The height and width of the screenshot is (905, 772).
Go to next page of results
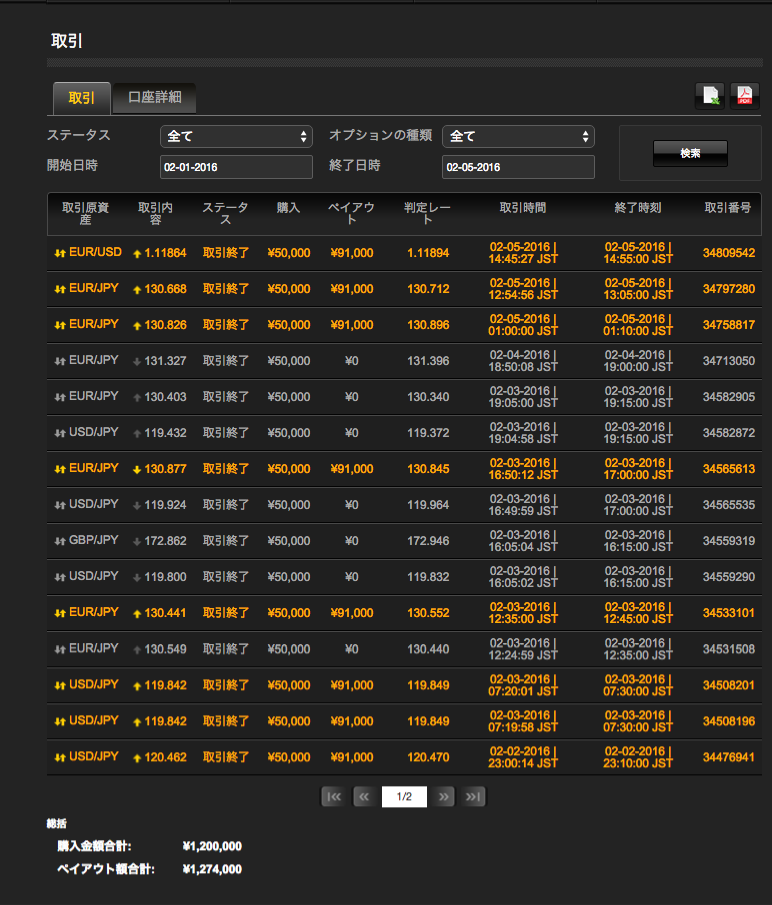[443, 796]
